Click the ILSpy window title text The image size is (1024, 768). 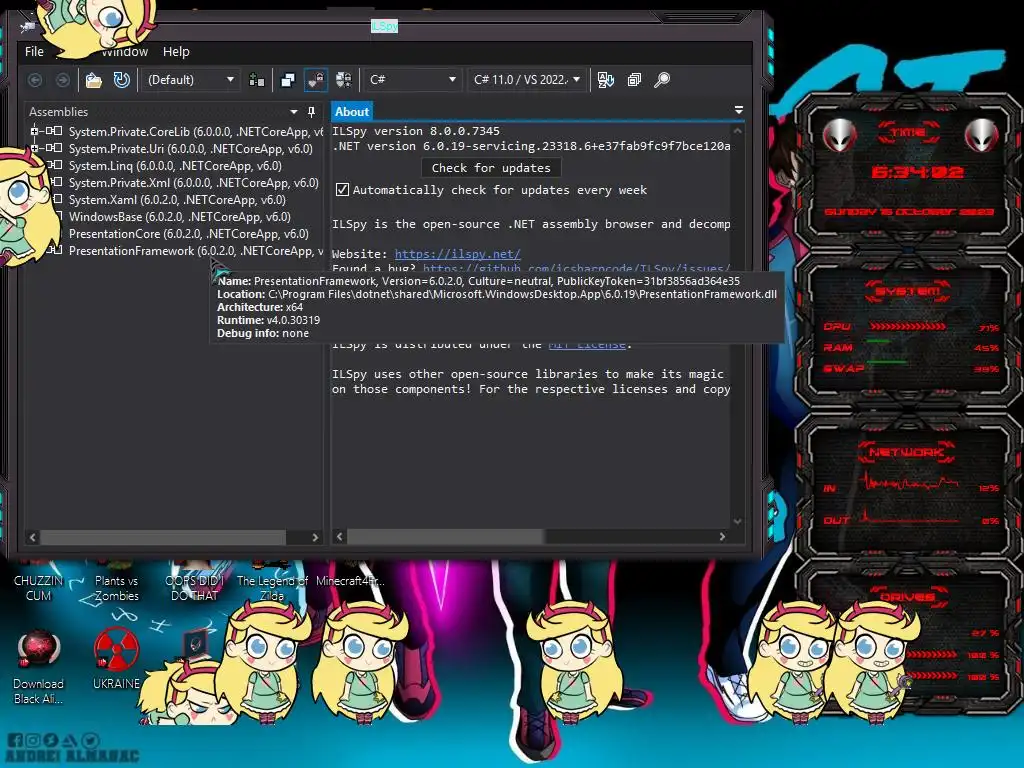coord(384,25)
